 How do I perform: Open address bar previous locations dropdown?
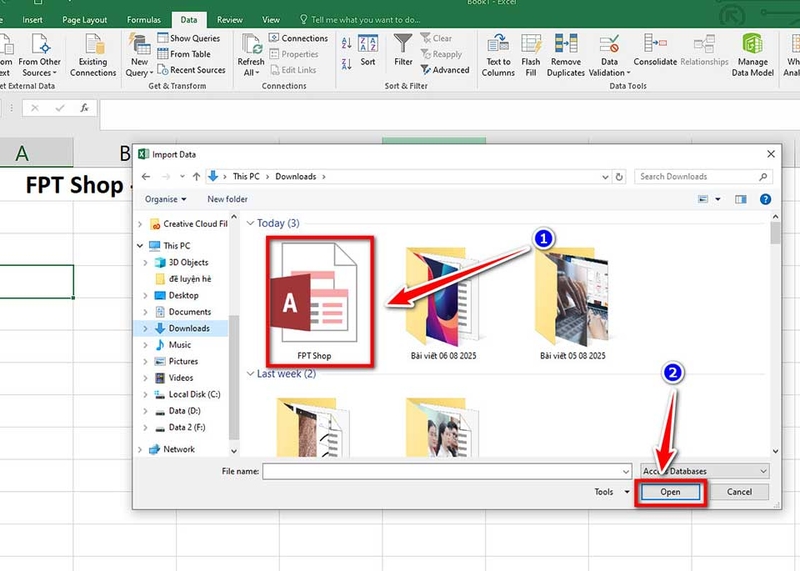[605, 177]
